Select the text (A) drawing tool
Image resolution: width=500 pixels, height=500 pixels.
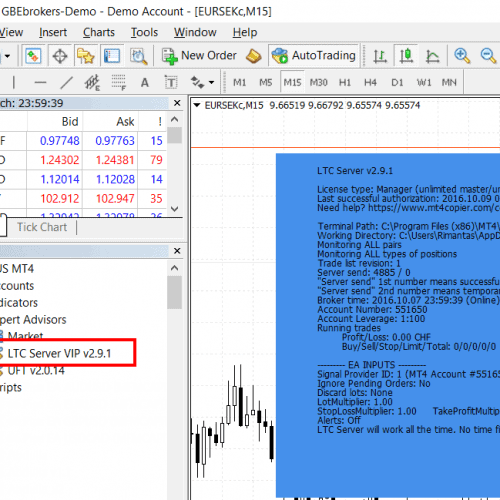pos(145,82)
